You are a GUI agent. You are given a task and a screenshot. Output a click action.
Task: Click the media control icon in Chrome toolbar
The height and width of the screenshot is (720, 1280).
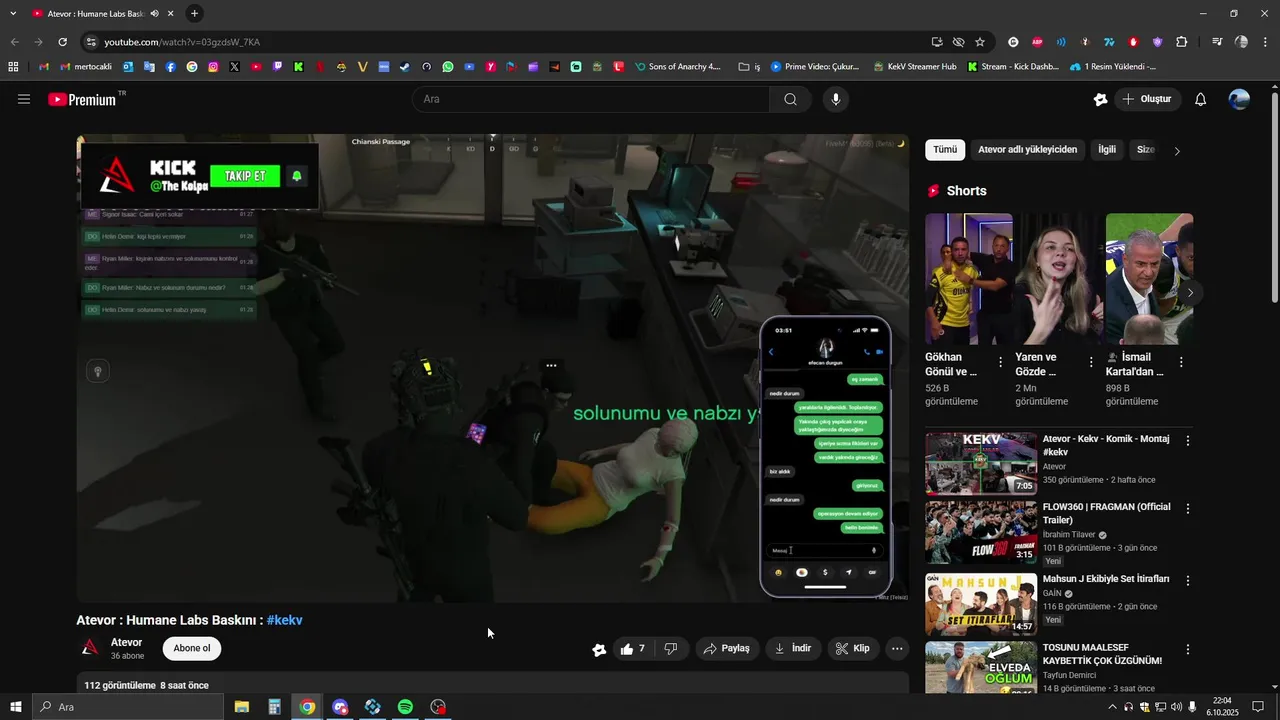click(x=1217, y=42)
